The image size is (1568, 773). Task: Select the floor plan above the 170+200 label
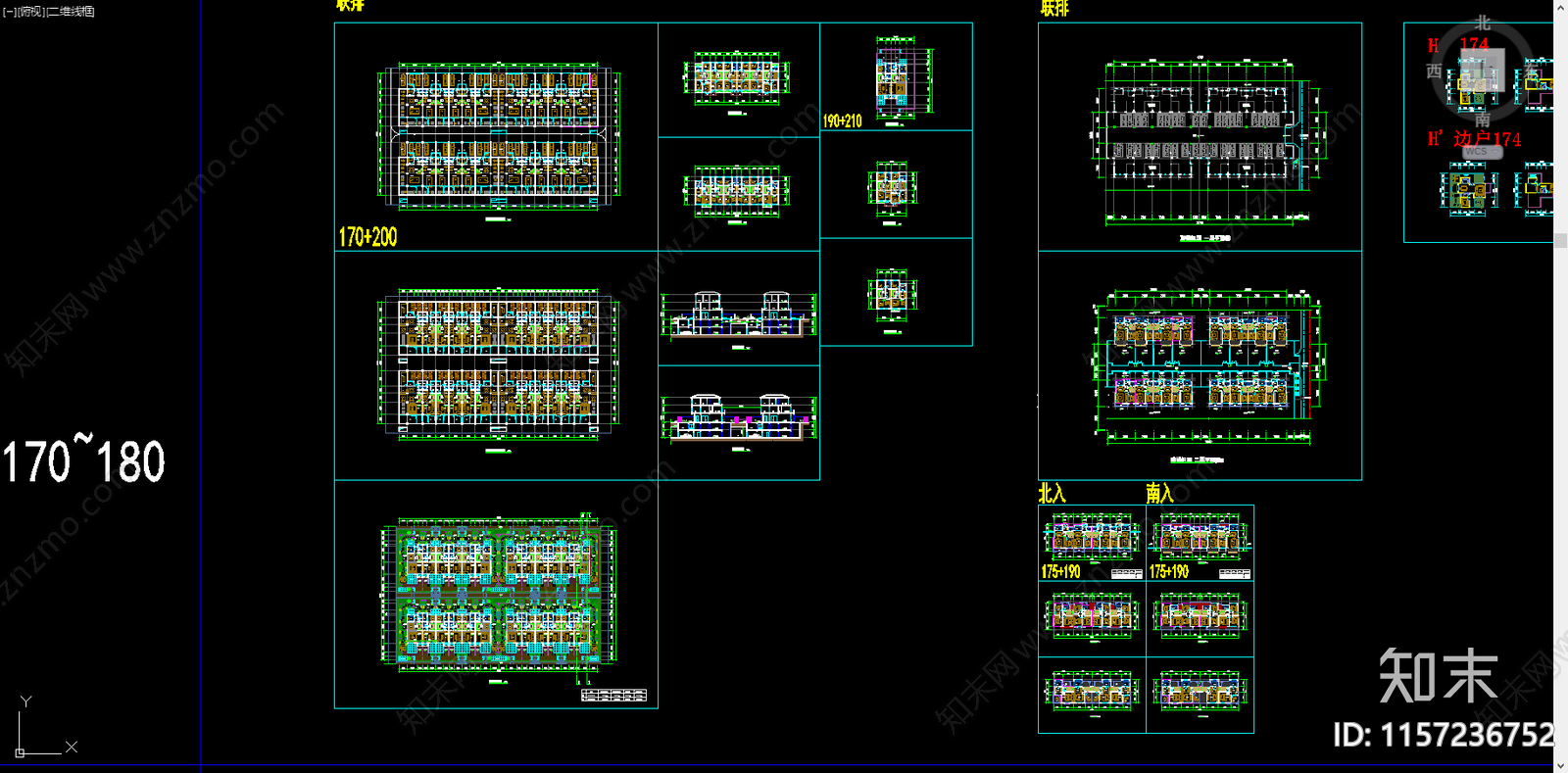(x=499, y=138)
